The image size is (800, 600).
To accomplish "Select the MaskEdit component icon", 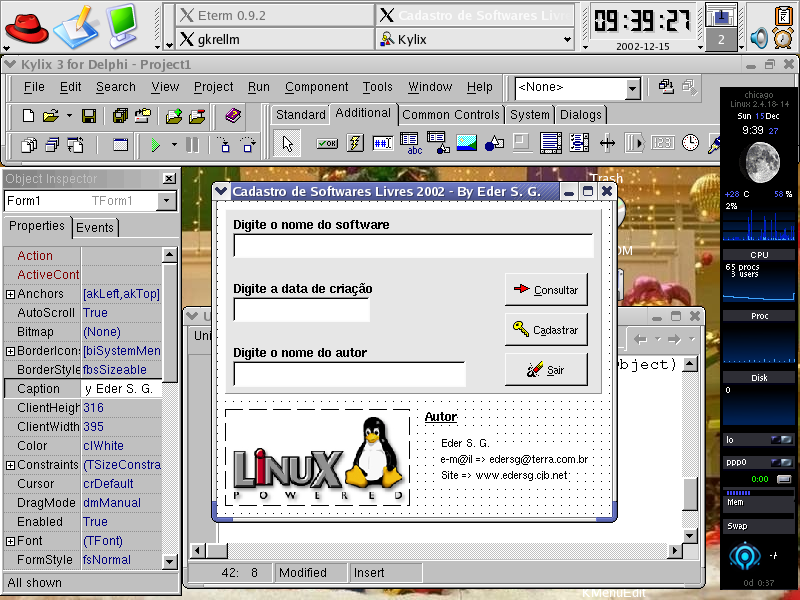I will (x=383, y=143).
